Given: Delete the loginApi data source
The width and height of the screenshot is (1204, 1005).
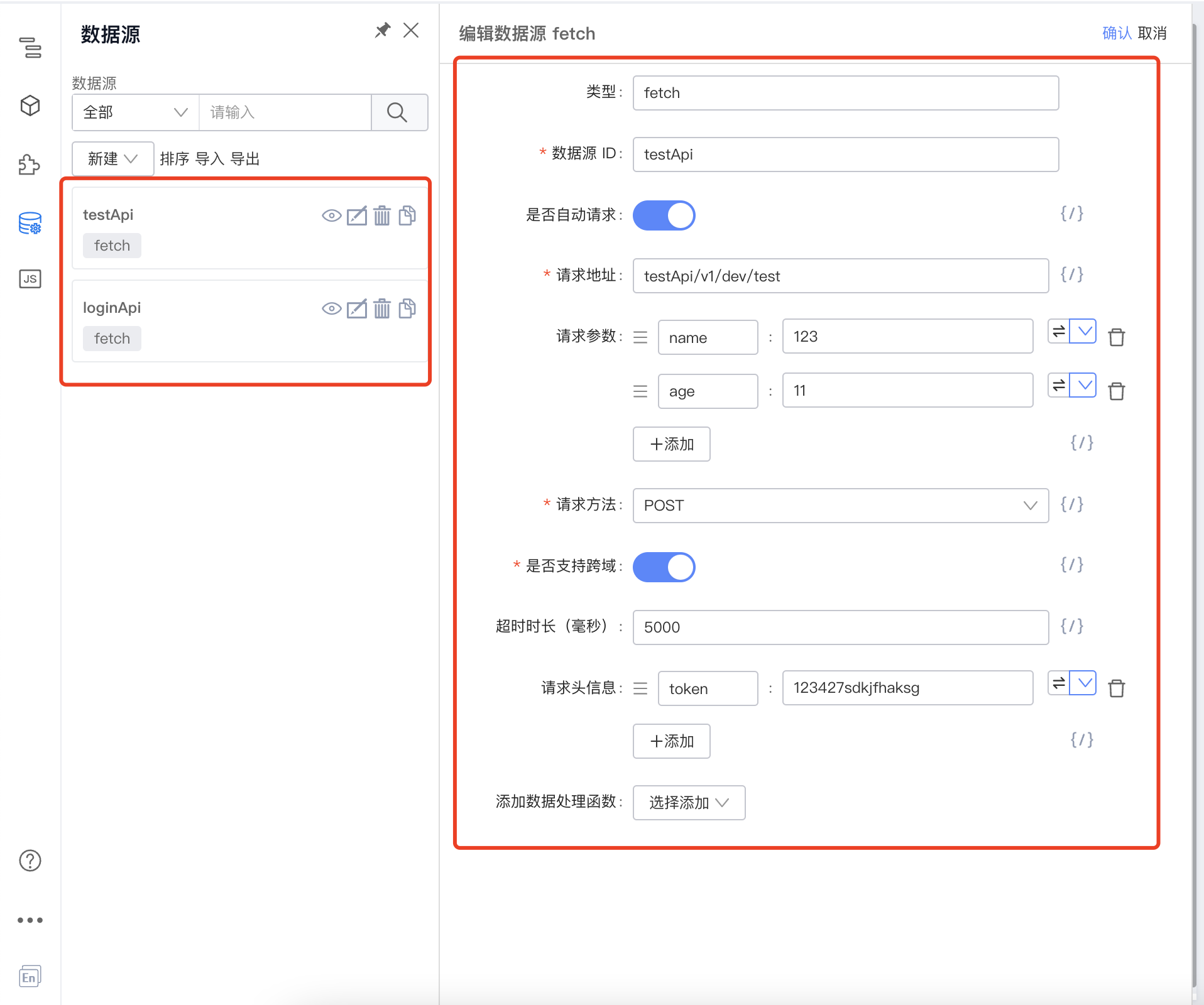Looking at the screenshot, I should click(x=382, y=309).
